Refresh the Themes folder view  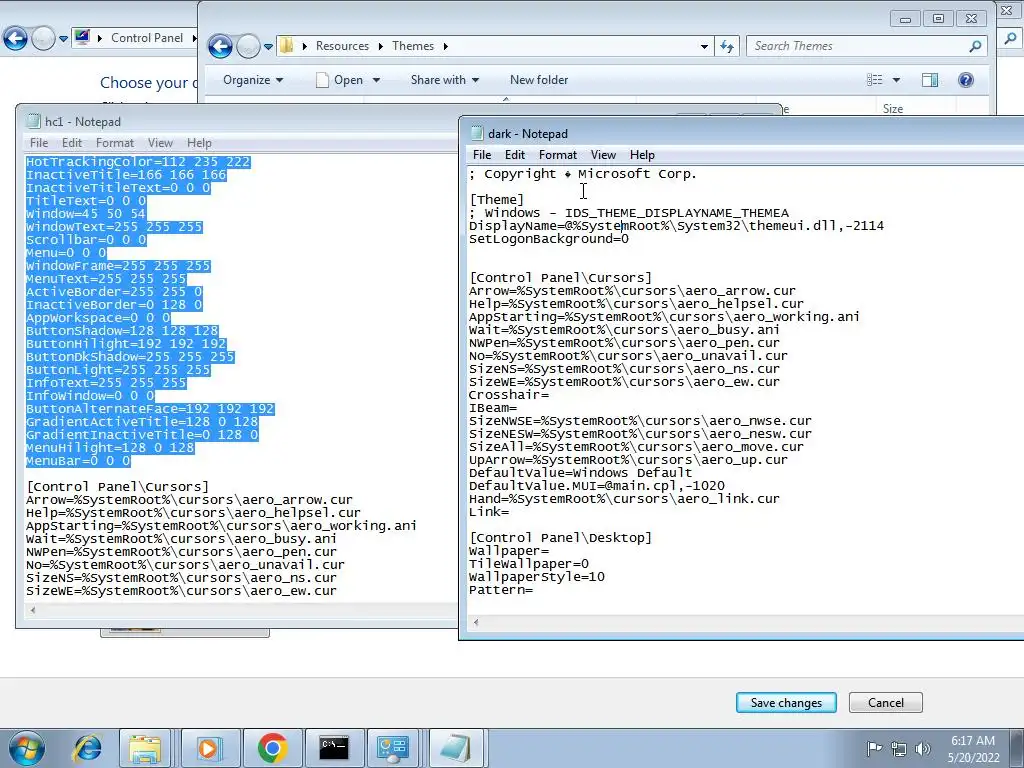[x=727, y=46]
